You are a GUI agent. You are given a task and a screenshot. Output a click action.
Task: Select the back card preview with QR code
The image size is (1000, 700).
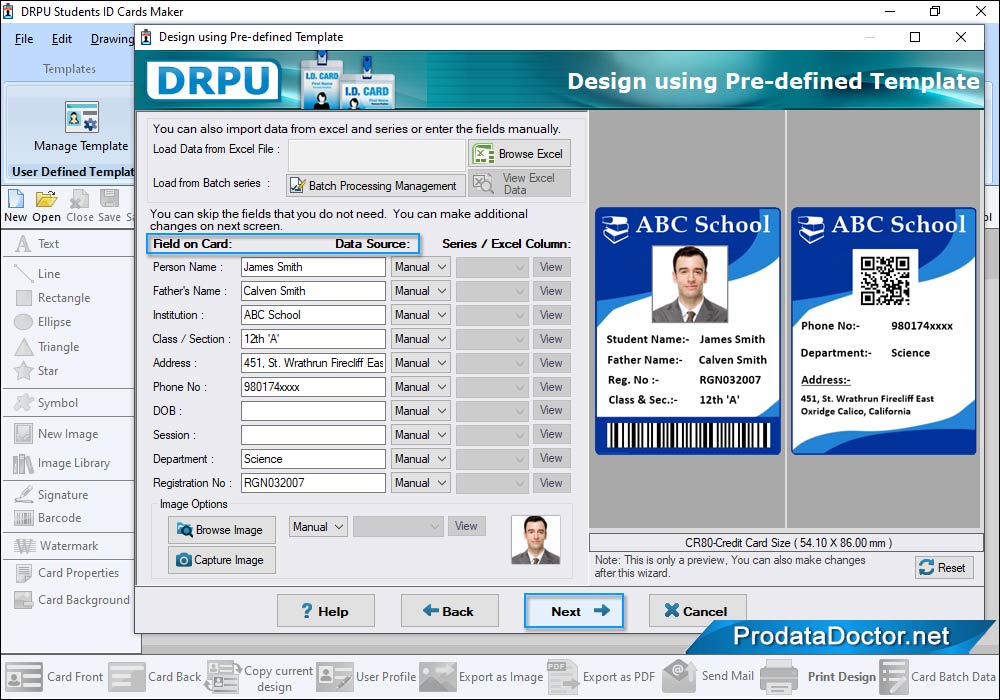pyautogui.click(x=883, y=331)
